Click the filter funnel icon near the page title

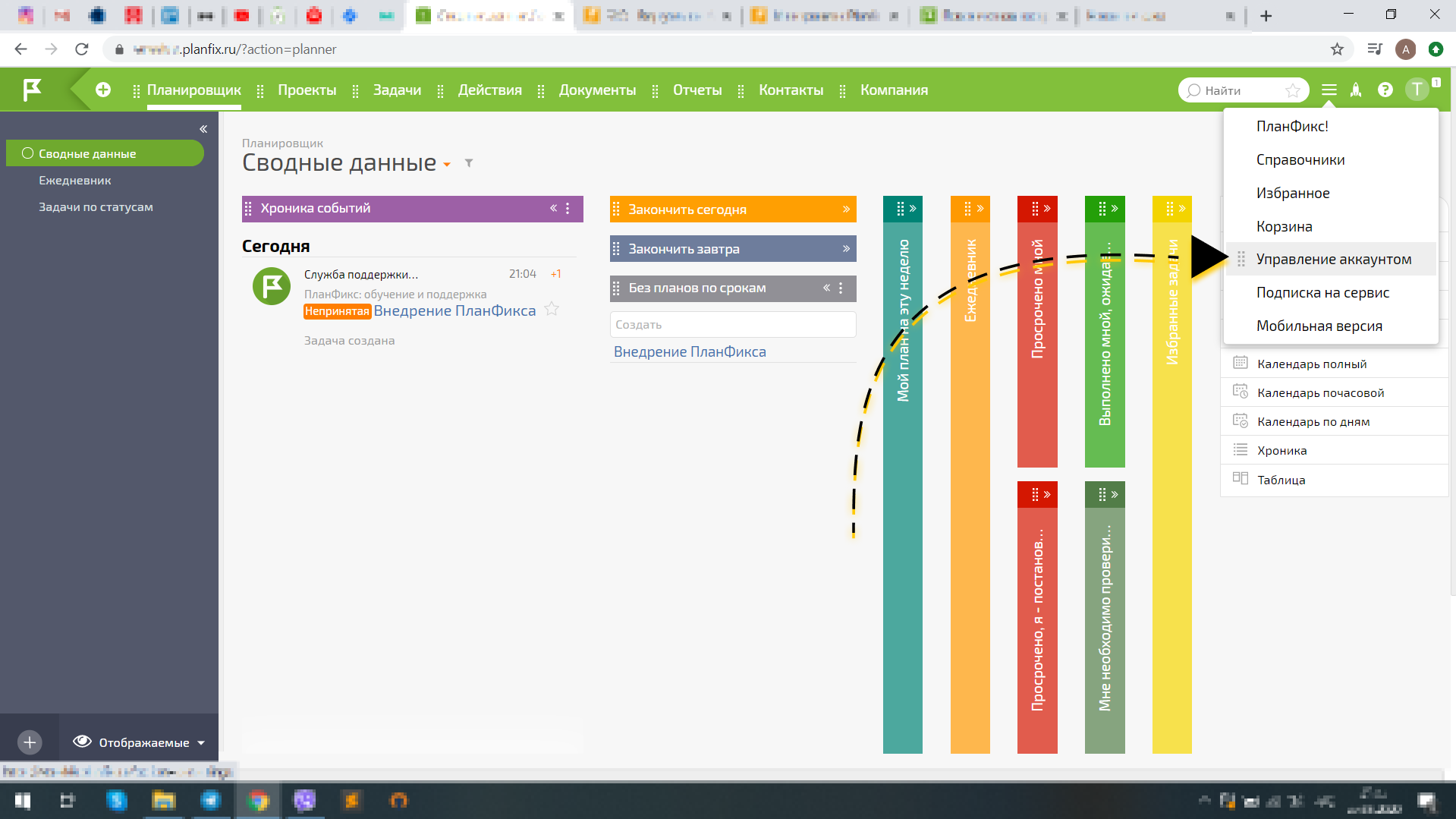[469, 163]
